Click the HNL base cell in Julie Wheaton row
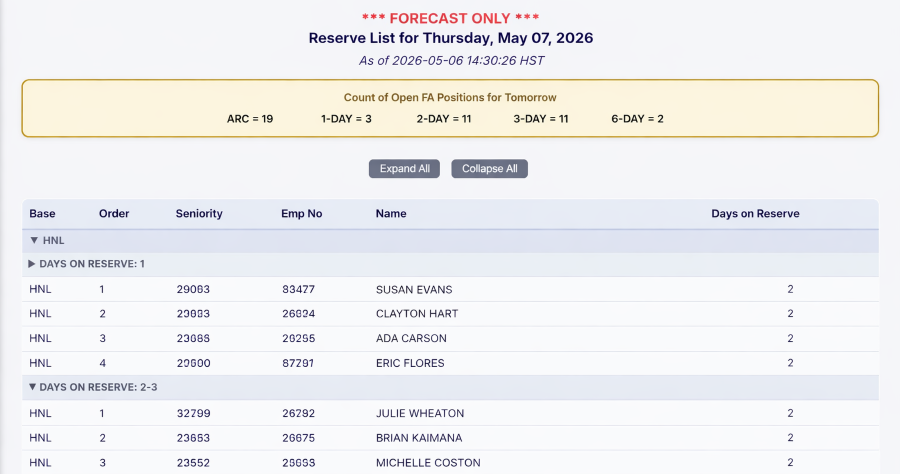This screenshot has height=474, width=900. [x=40, y=413]
